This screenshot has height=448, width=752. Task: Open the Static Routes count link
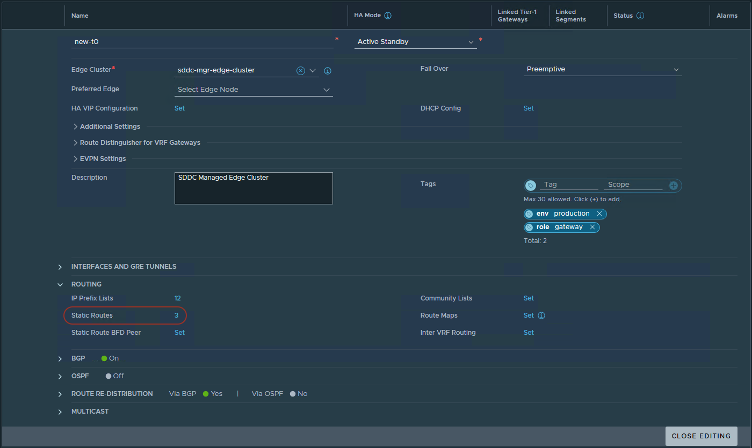click(x=177, y=315)
